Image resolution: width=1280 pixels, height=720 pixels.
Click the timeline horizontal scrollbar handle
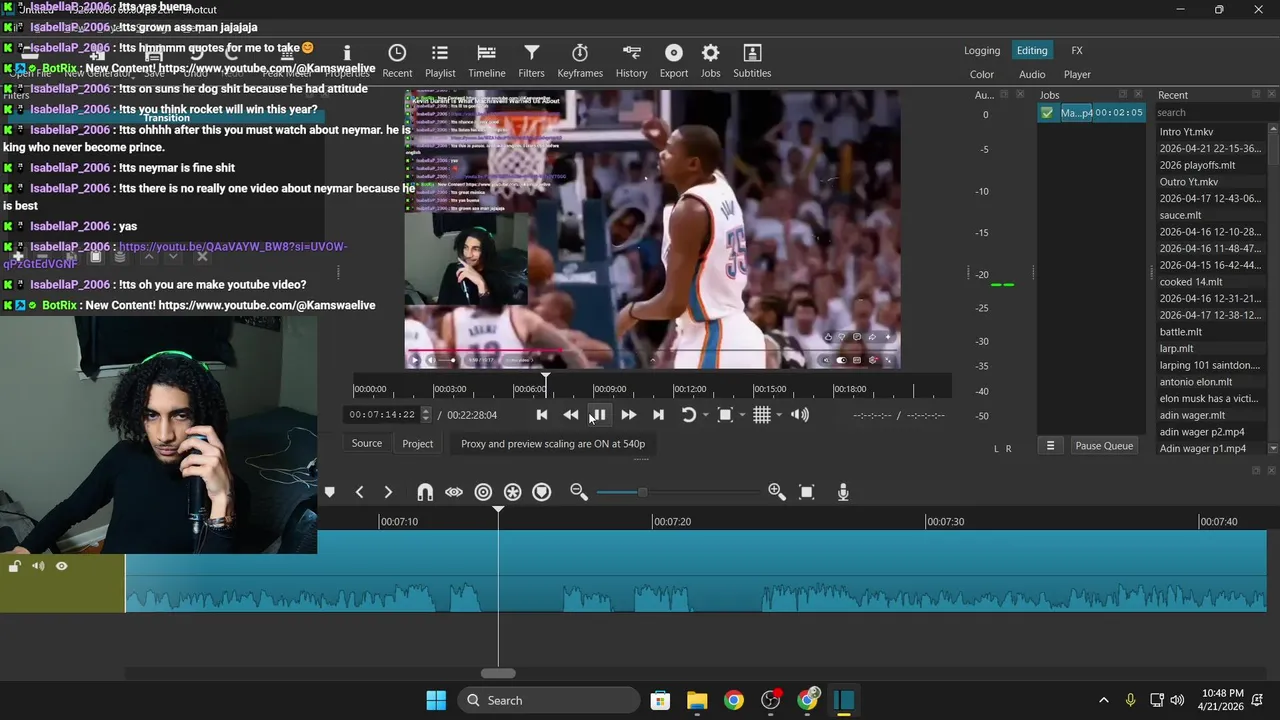point(498,673)
